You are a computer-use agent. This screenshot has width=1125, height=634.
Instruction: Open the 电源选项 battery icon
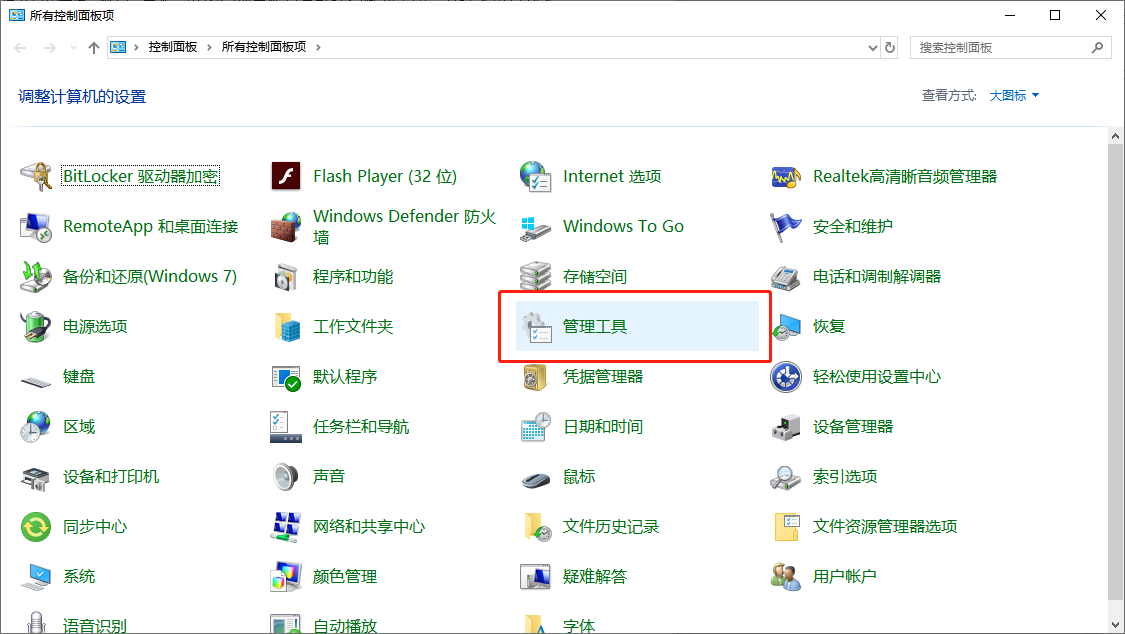pyautogui.click(x=36, y=327)
